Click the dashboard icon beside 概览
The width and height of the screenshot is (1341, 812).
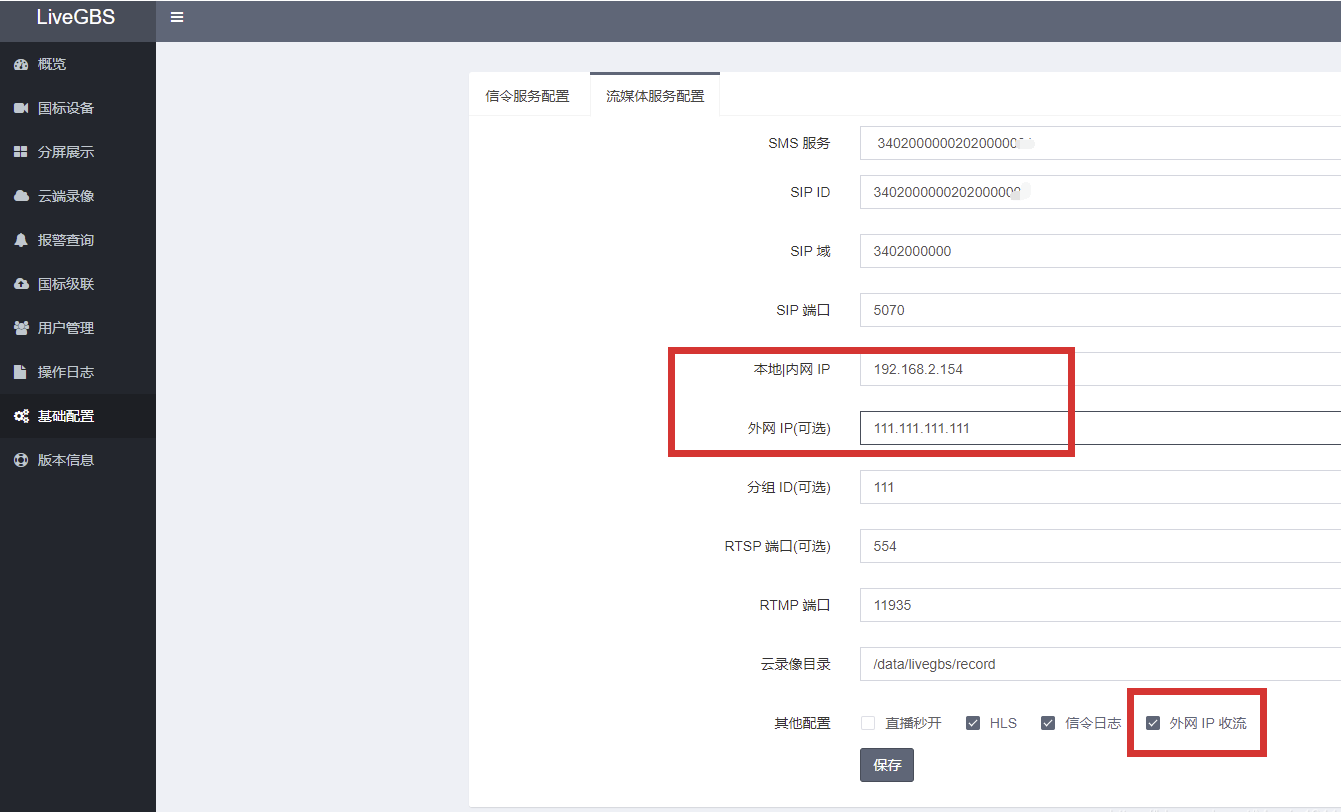click(21, 64)
